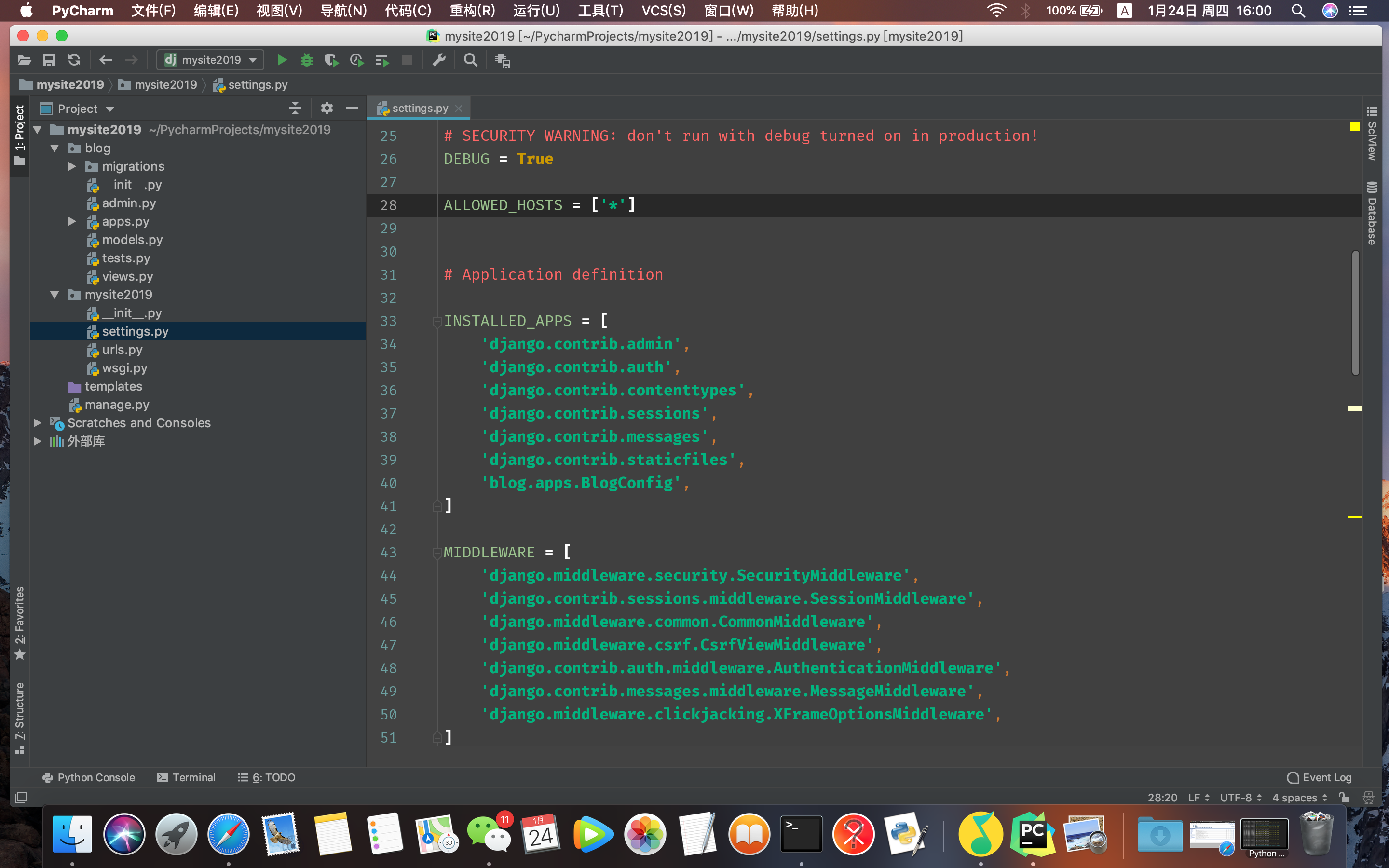Expand the migrations folder
Screen dimensions: 1389x868
pos(72,166)
